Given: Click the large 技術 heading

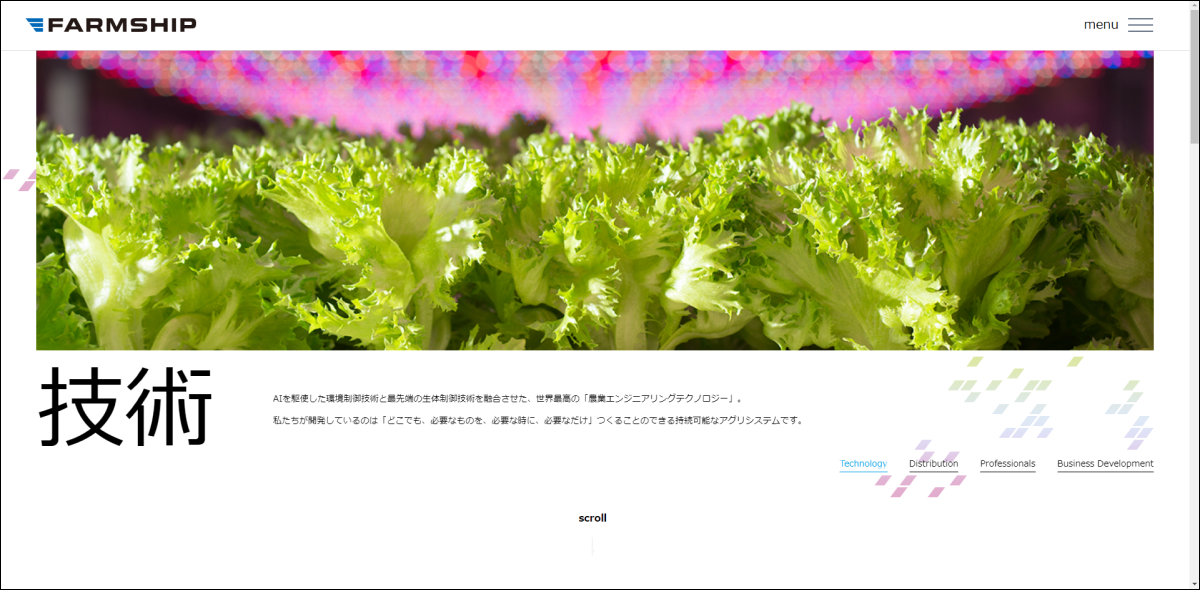Looking at the screenshot, I should pyautogui.click(x=126, y=408).
